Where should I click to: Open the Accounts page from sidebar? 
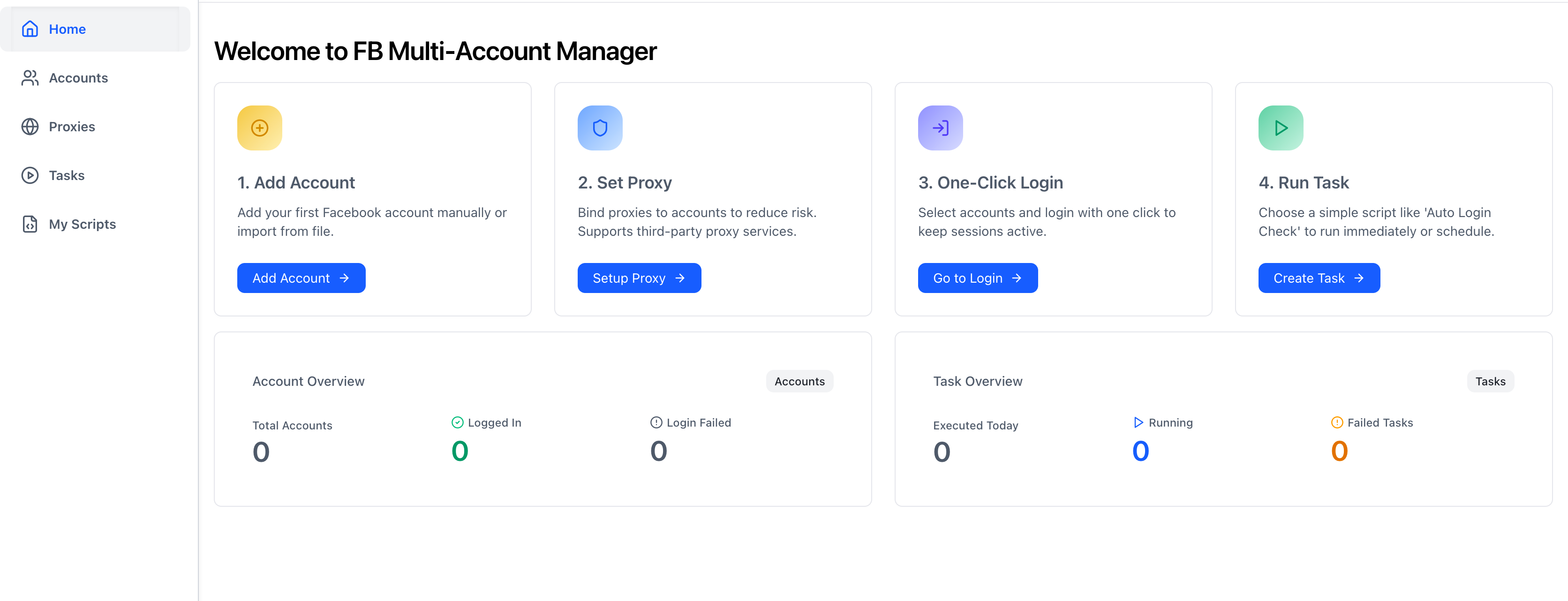point(78,78)
